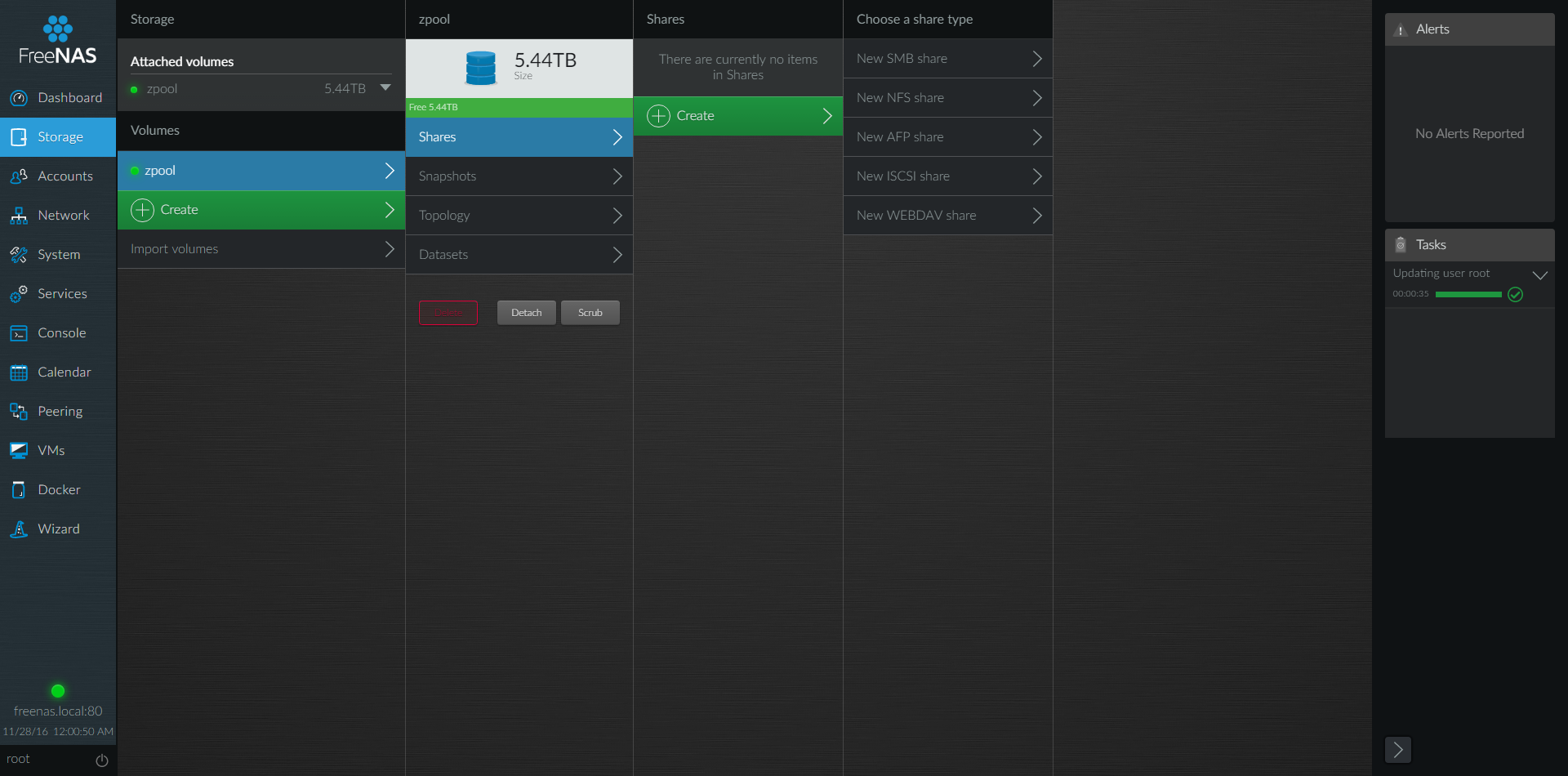Click the root username at bottom left
The width and height of the screenshot is (1568, 776).
pos(18,760)
